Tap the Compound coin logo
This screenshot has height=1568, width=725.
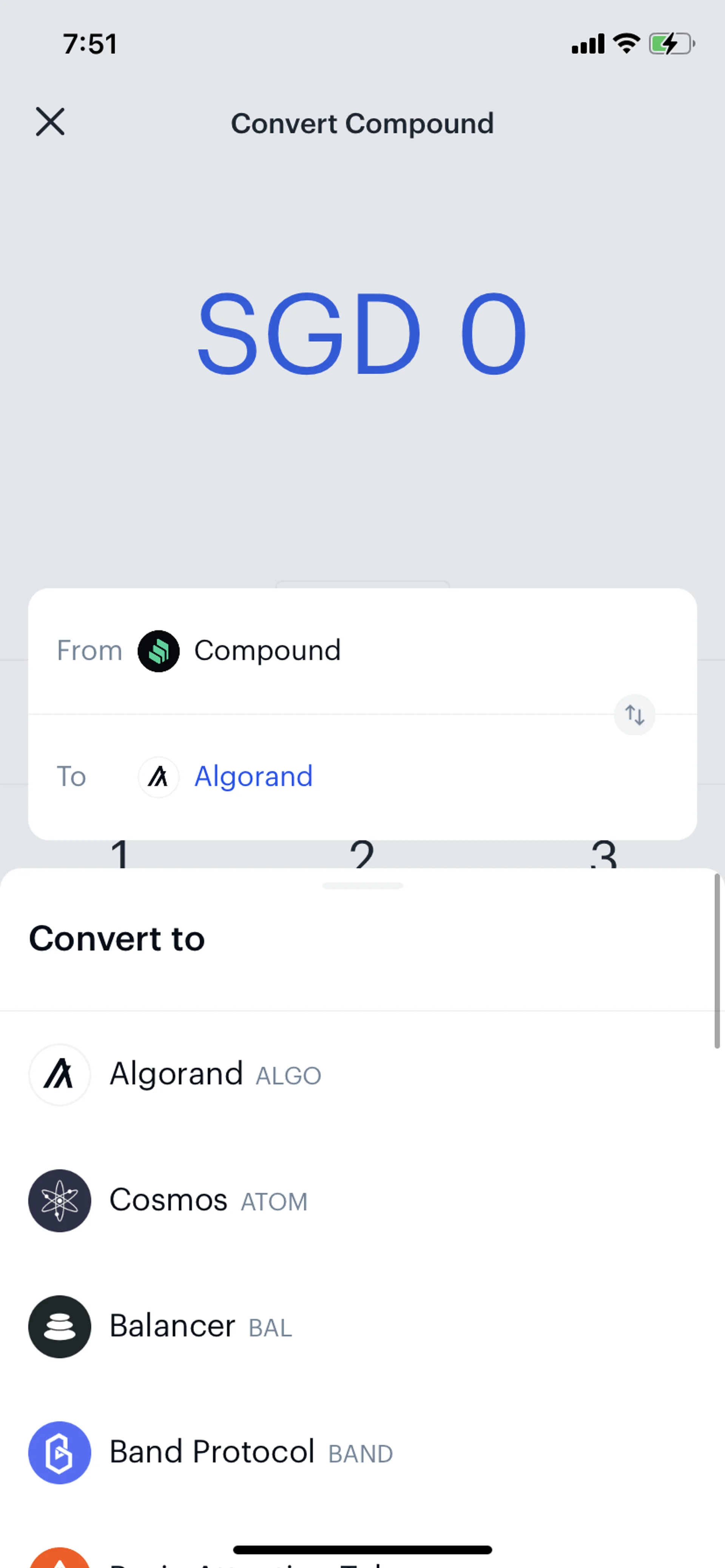pos(158,651)
